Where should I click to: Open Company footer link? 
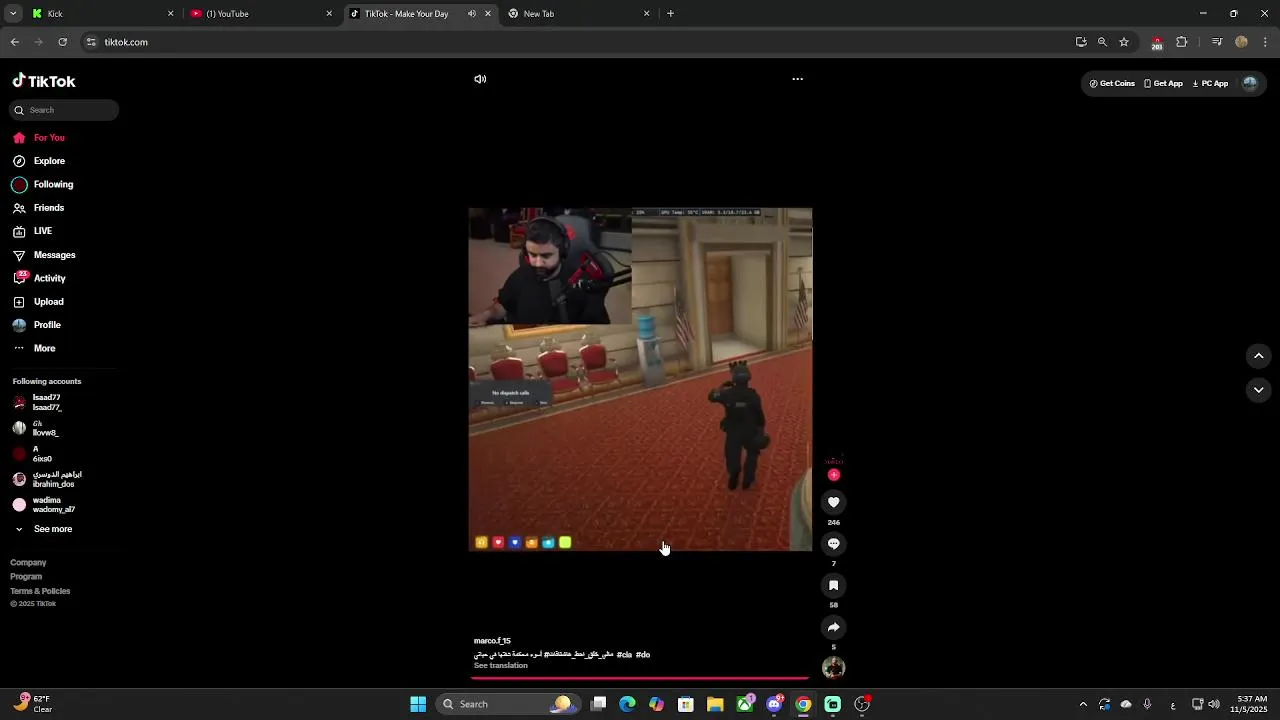[28, 563]
